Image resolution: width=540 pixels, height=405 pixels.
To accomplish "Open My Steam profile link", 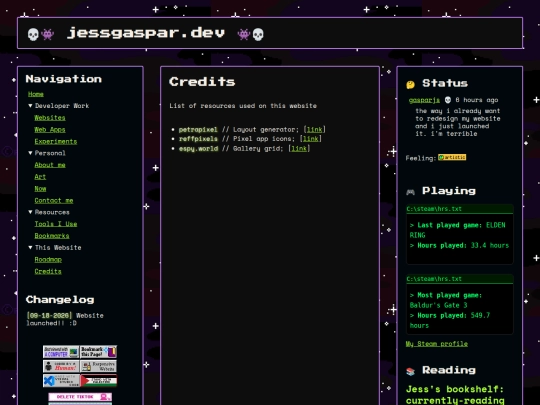I will [437, 344].
